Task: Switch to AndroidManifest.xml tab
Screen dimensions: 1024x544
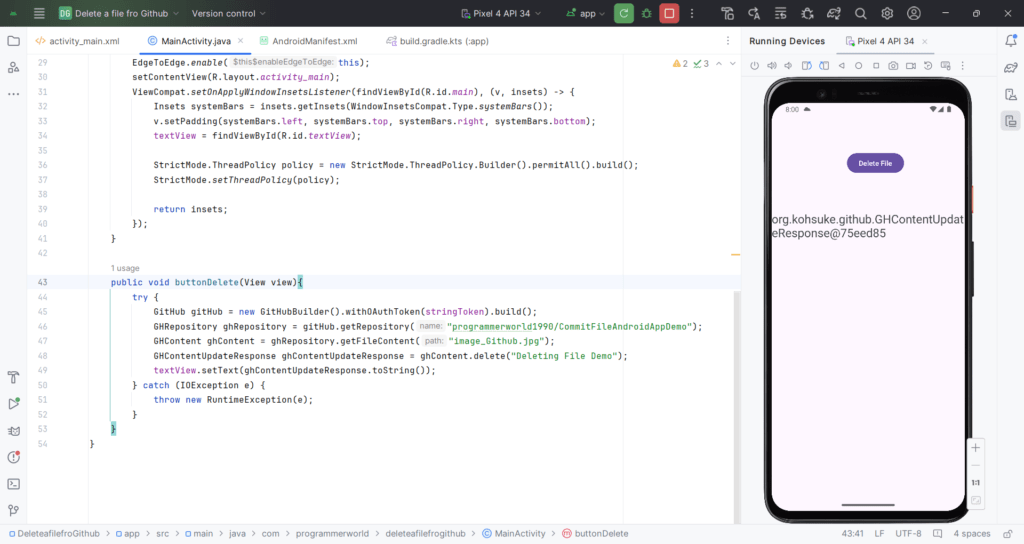Action: (308, 41)
